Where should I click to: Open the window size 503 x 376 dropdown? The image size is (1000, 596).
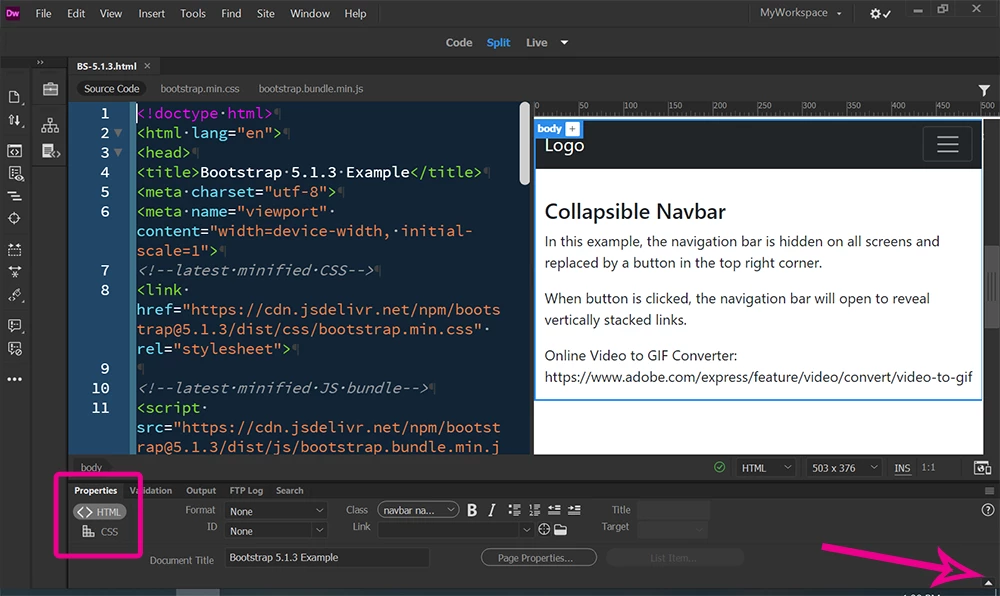846,468
